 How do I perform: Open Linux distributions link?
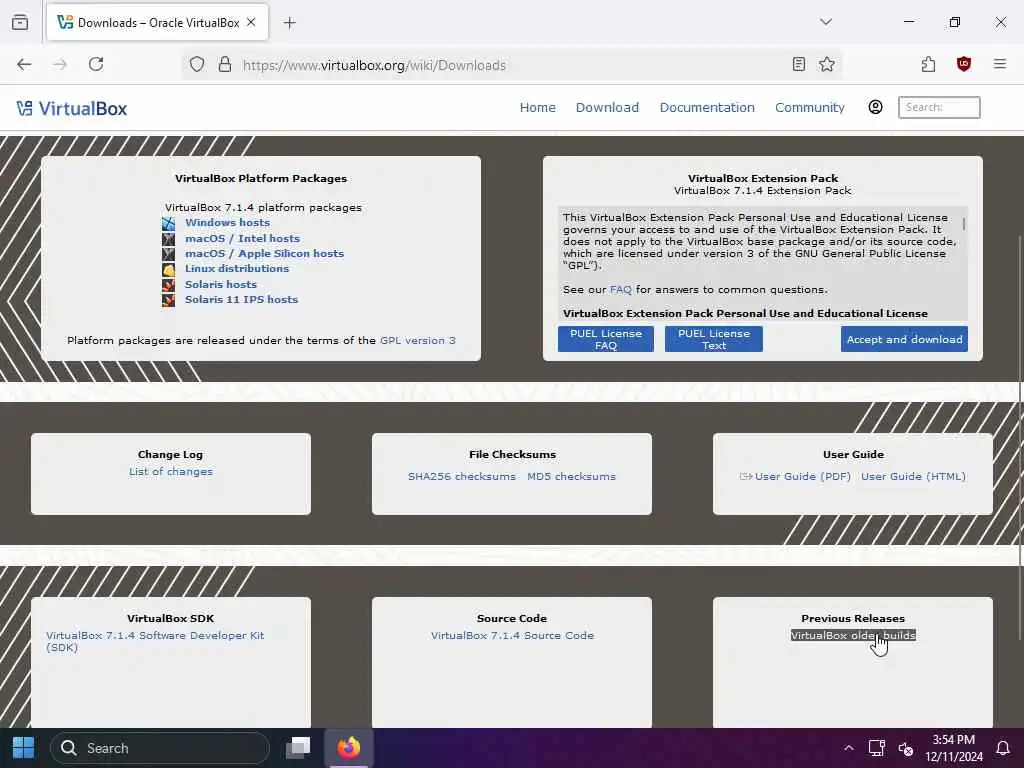click(236, 268)
